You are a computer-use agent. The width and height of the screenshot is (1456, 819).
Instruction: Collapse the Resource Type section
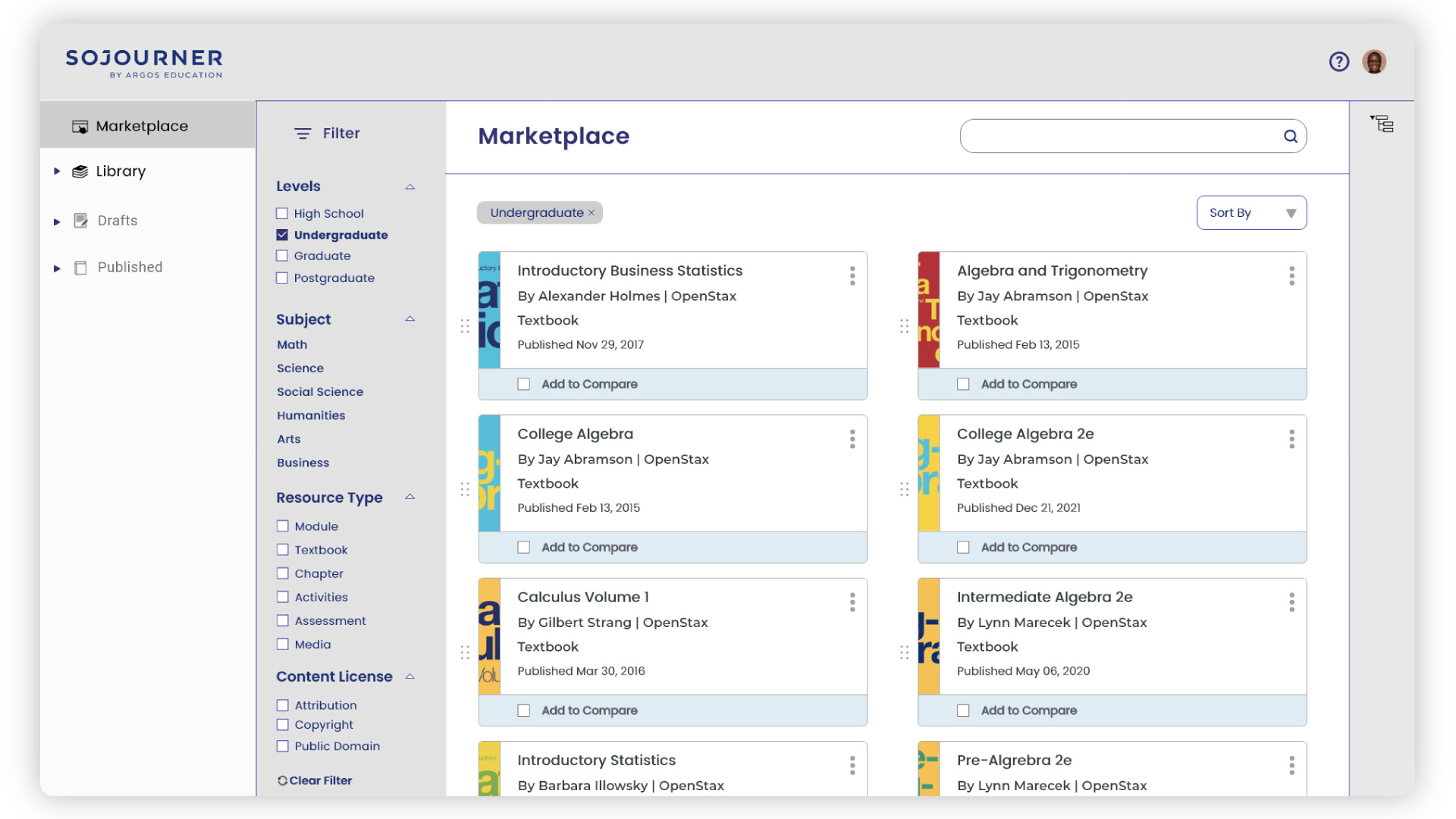[x=410, y=497]
